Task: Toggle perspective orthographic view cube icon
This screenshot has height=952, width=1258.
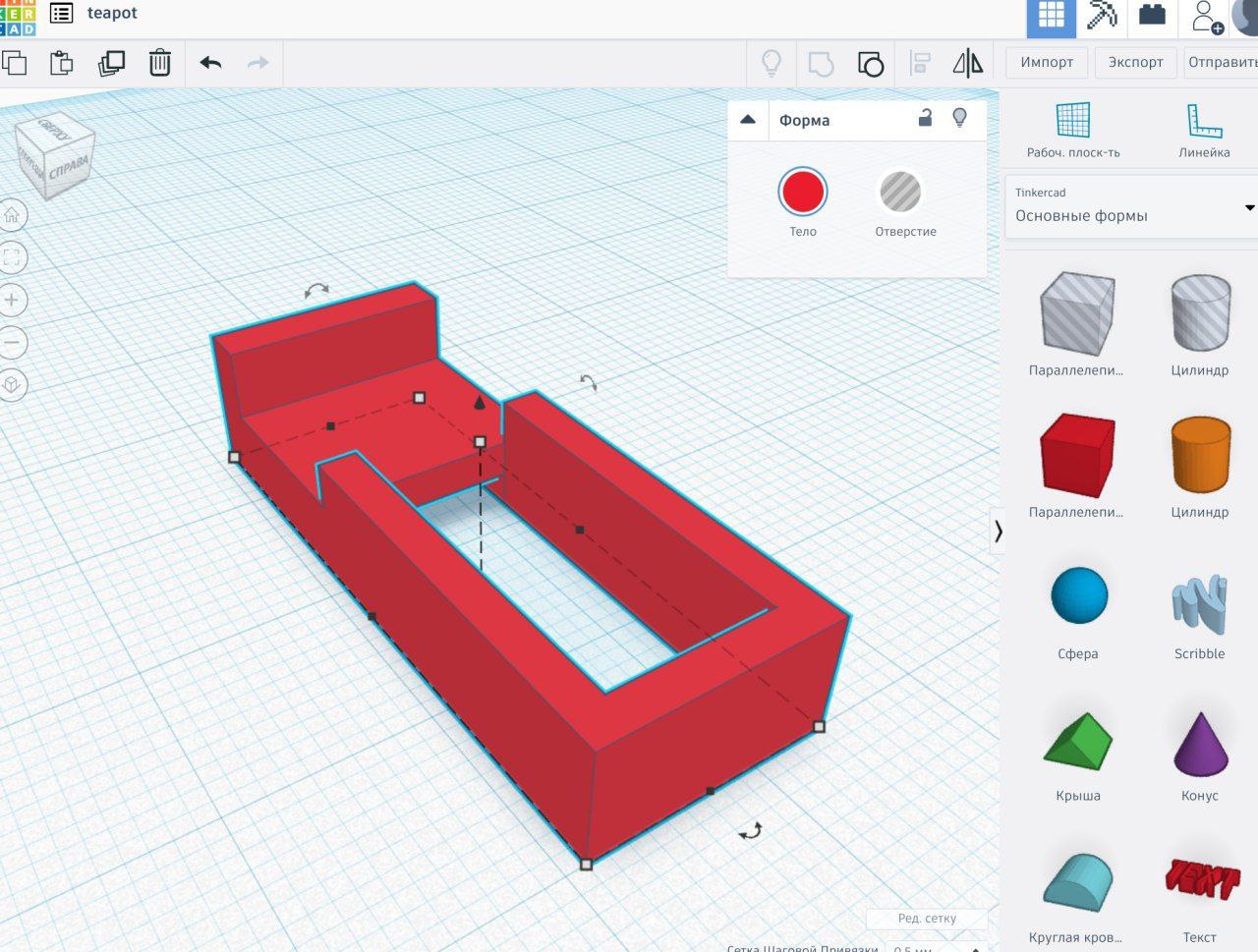Action: point(12,384)
